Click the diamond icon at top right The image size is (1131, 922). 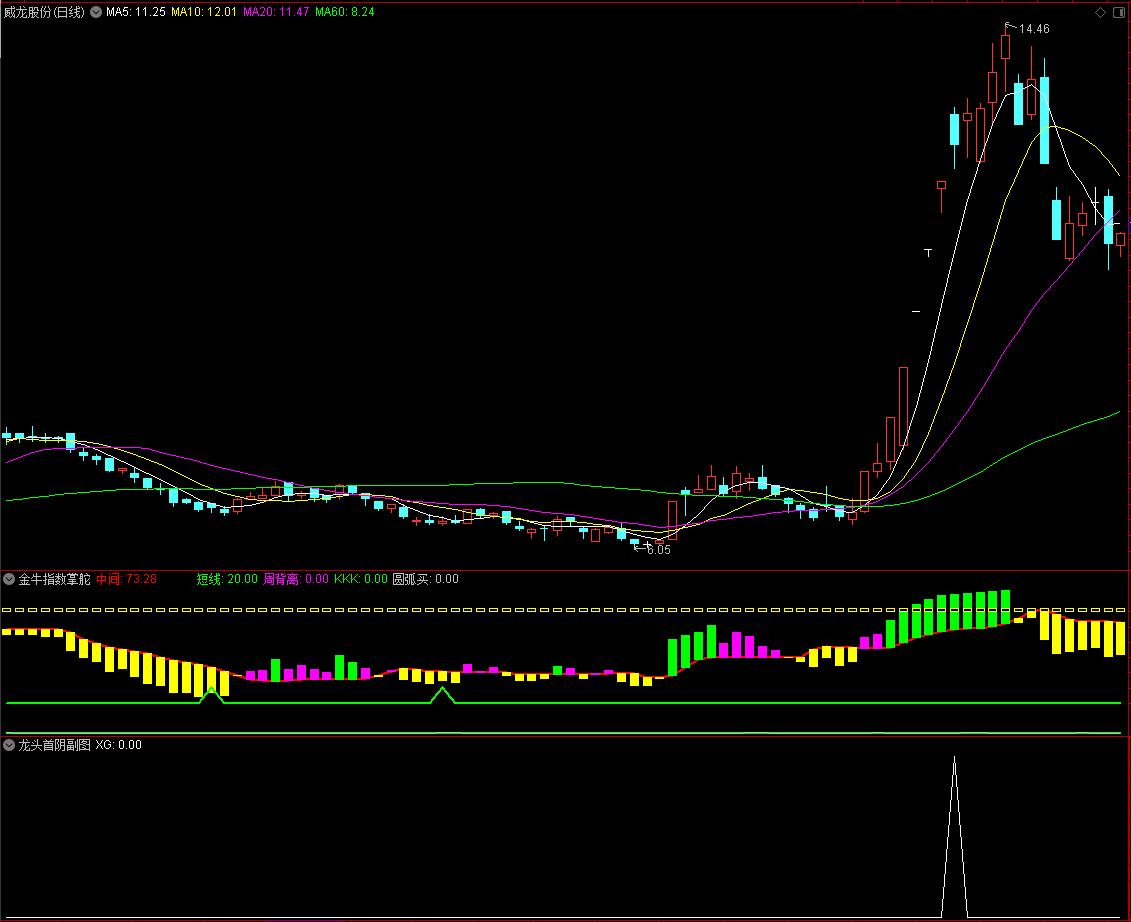coord(1101,12)
